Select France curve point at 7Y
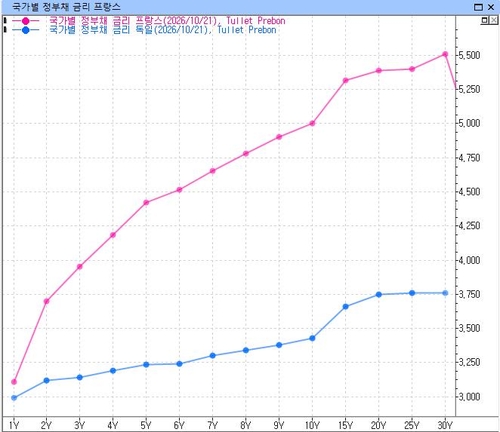The width and height of the screenshot is (500, 432). click(x=213, y=171)
